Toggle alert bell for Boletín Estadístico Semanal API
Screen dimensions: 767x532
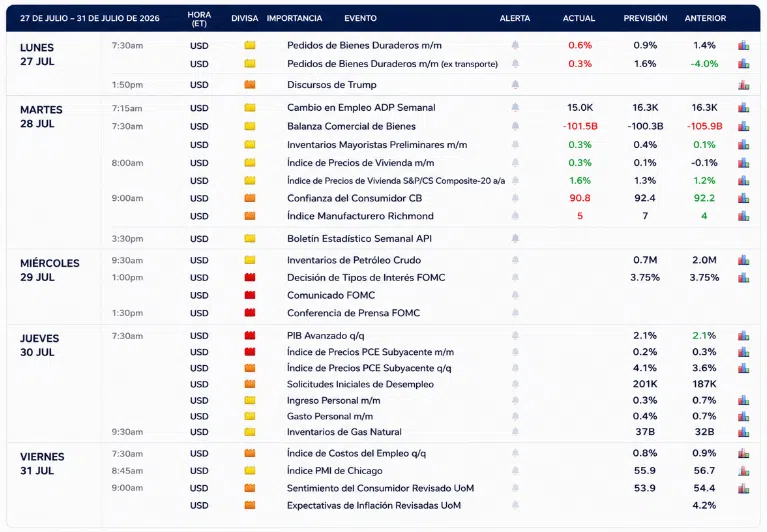(x=515, y=239)
